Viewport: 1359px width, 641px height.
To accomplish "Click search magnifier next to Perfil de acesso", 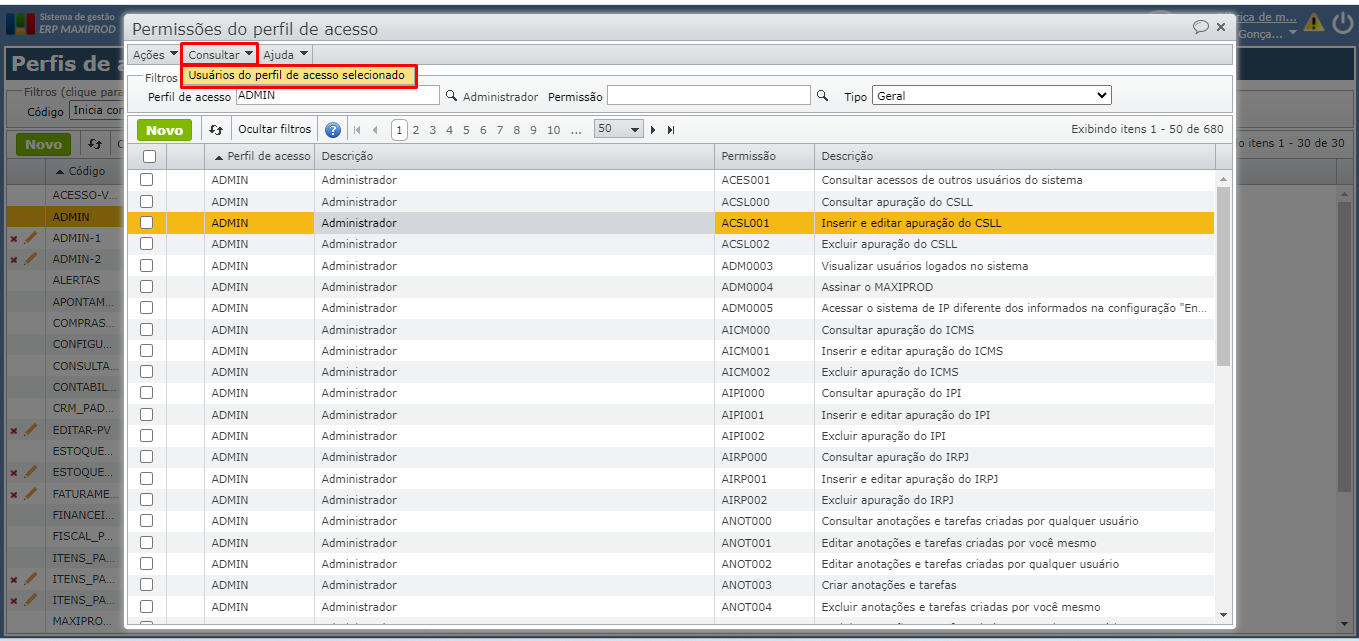I will [451, 96].
